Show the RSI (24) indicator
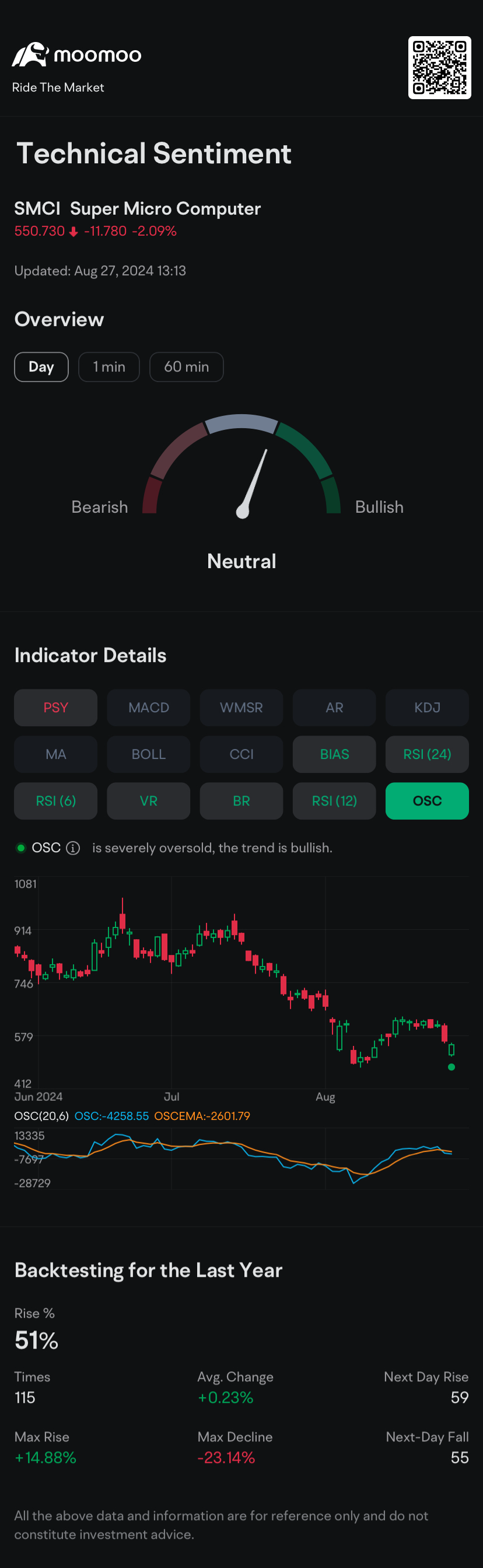The image size is (483, 1568). pyautogui.click(x=427, y=754)
